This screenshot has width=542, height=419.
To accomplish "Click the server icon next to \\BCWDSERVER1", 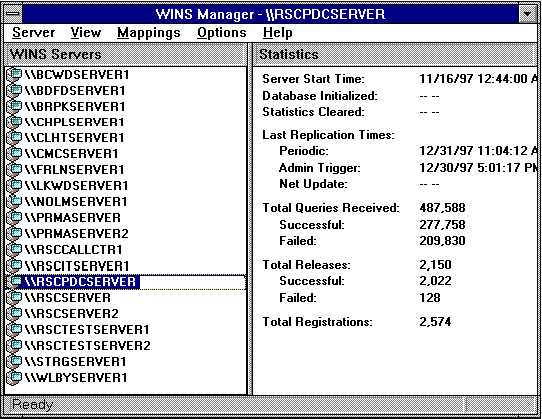I will [15, 75].
